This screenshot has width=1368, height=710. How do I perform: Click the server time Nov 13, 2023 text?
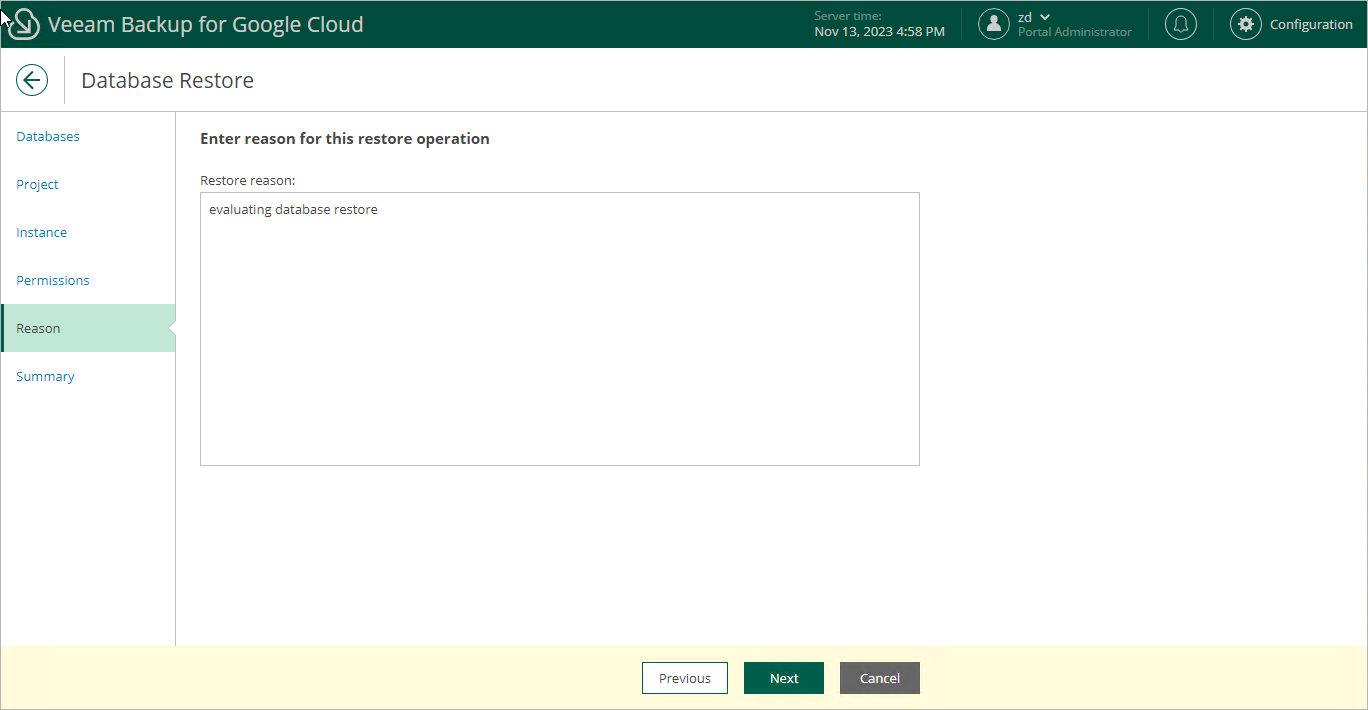click(x=880, y=32)
